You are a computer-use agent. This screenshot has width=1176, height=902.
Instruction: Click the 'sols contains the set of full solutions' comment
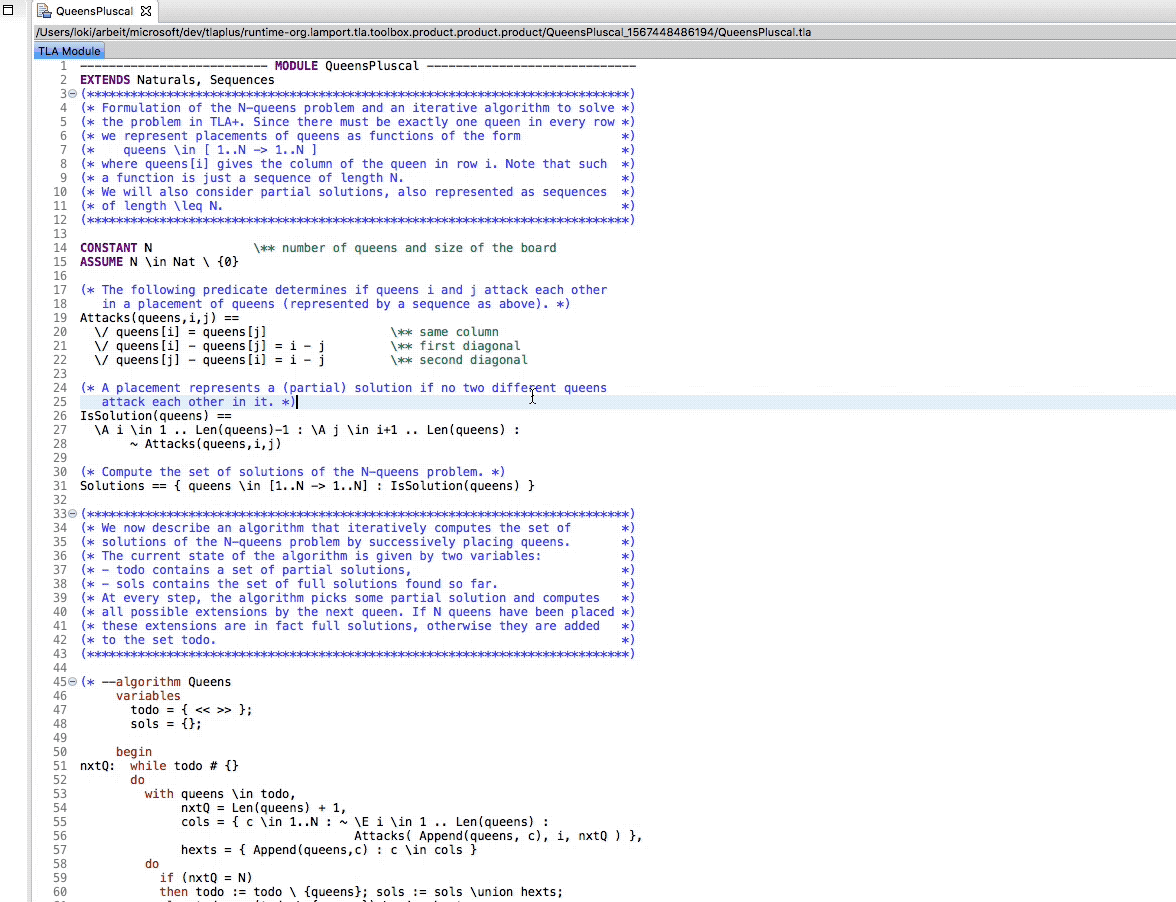pos(358,584)
